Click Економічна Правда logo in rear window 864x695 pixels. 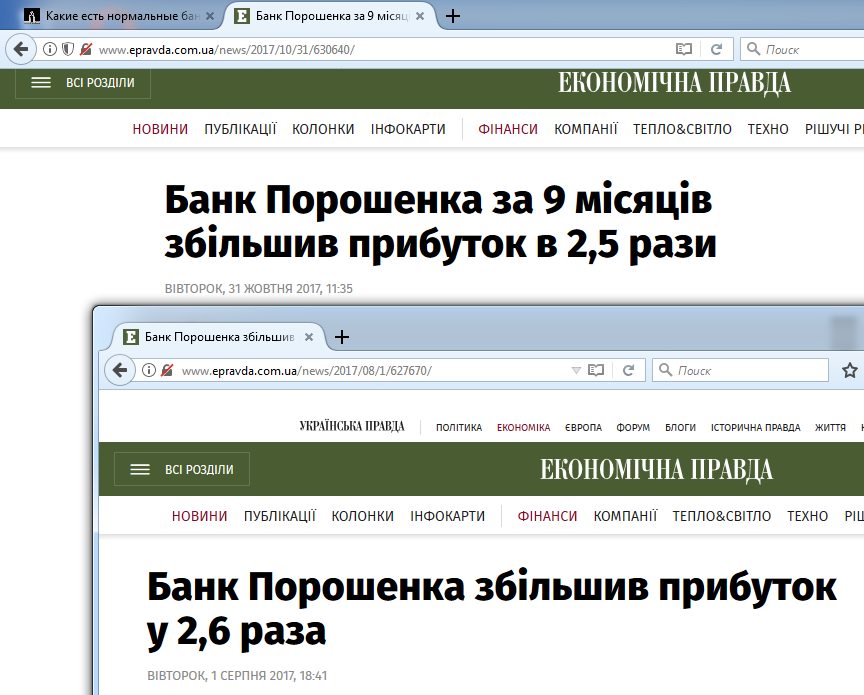coord(674,83)
